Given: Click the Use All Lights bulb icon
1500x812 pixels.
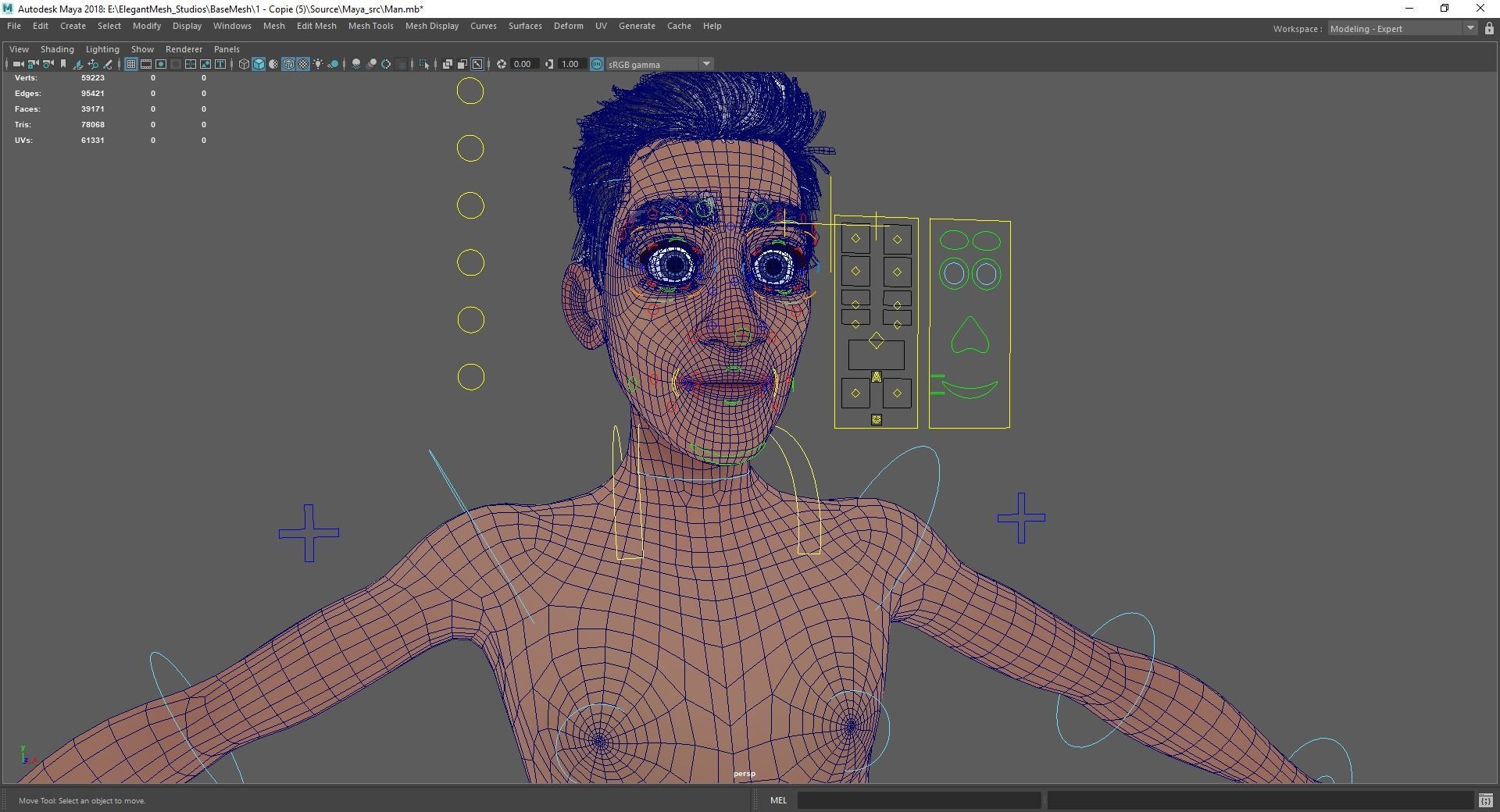Looking at the screenshot, I should tap(318, 64).
